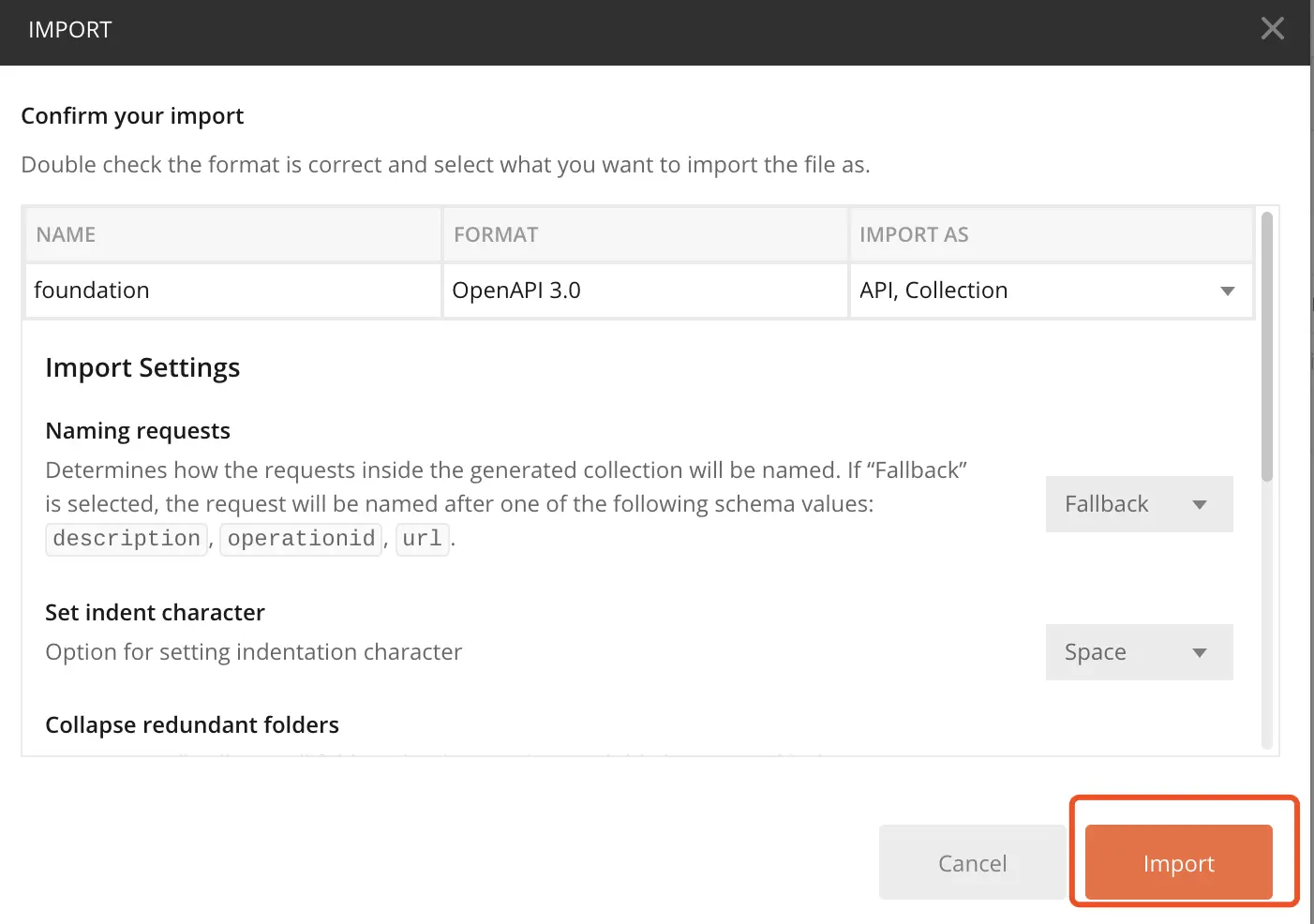Close the Import dialog with the X icon

pyautogui.click(x=1272, y=29)
